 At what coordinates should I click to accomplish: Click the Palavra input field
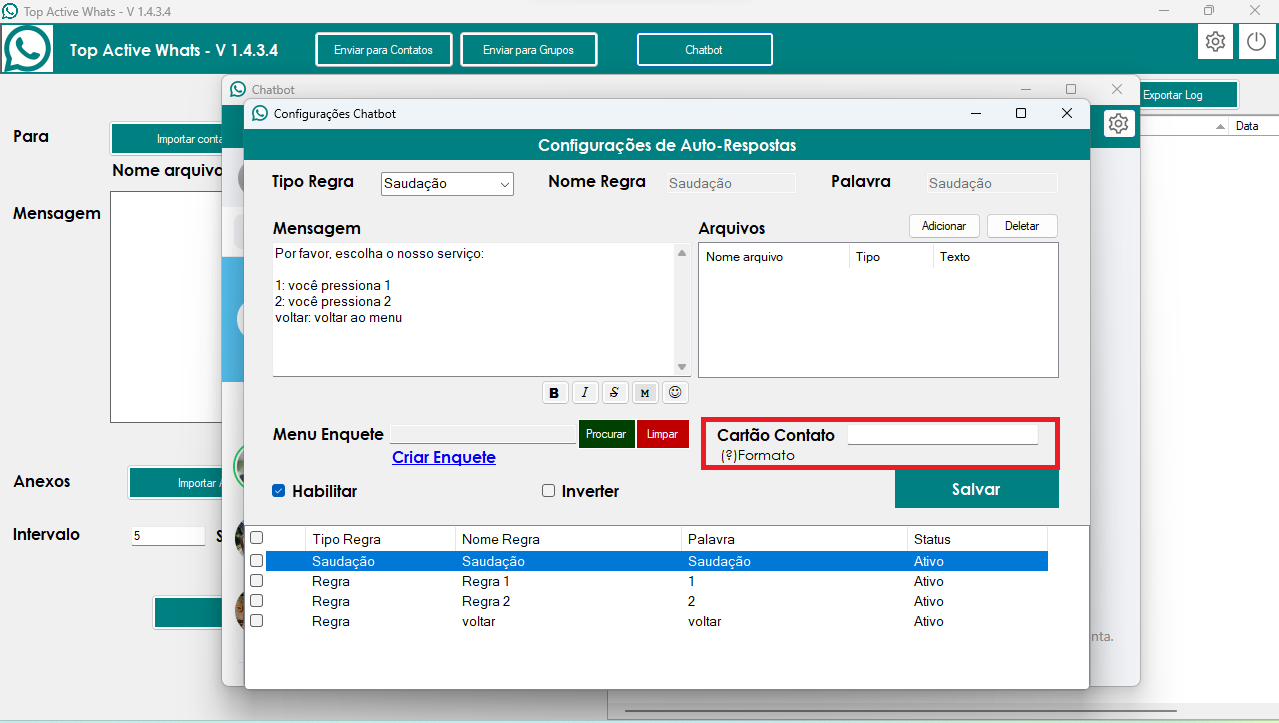coord(991,183)
